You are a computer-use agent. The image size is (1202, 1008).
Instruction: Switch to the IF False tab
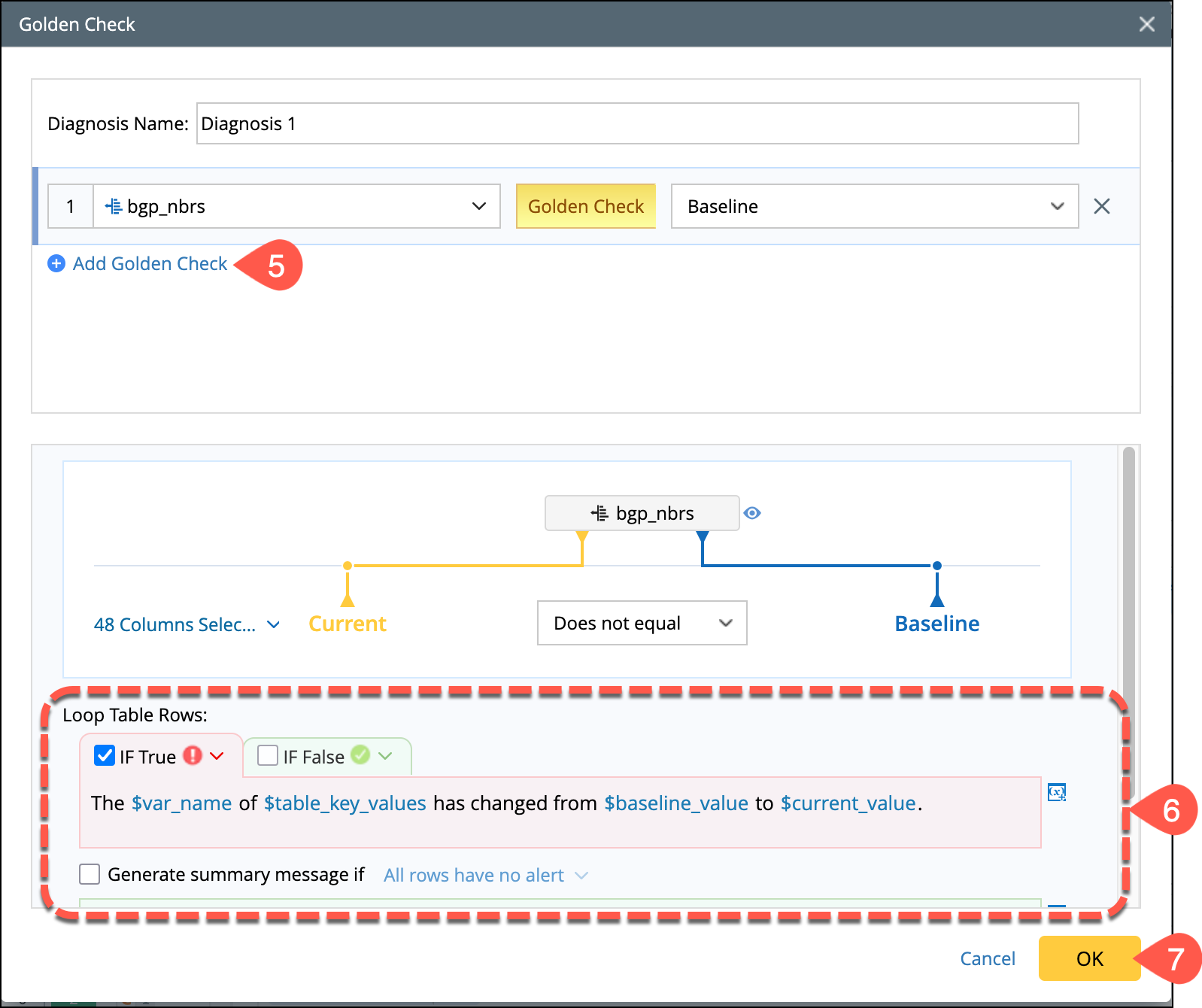pyautogui.click(x=314, y=757)
